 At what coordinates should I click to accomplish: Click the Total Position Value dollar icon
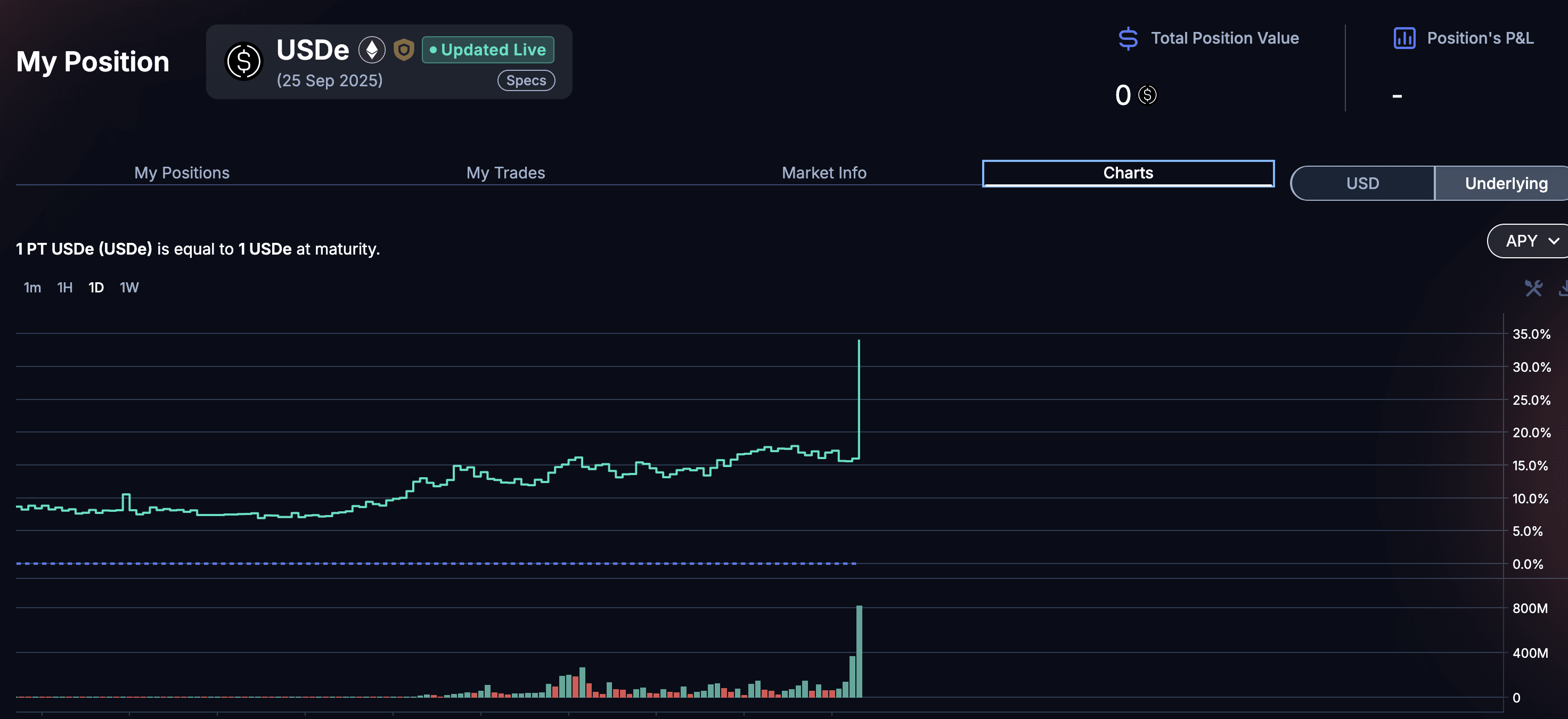coord(1128,38)
